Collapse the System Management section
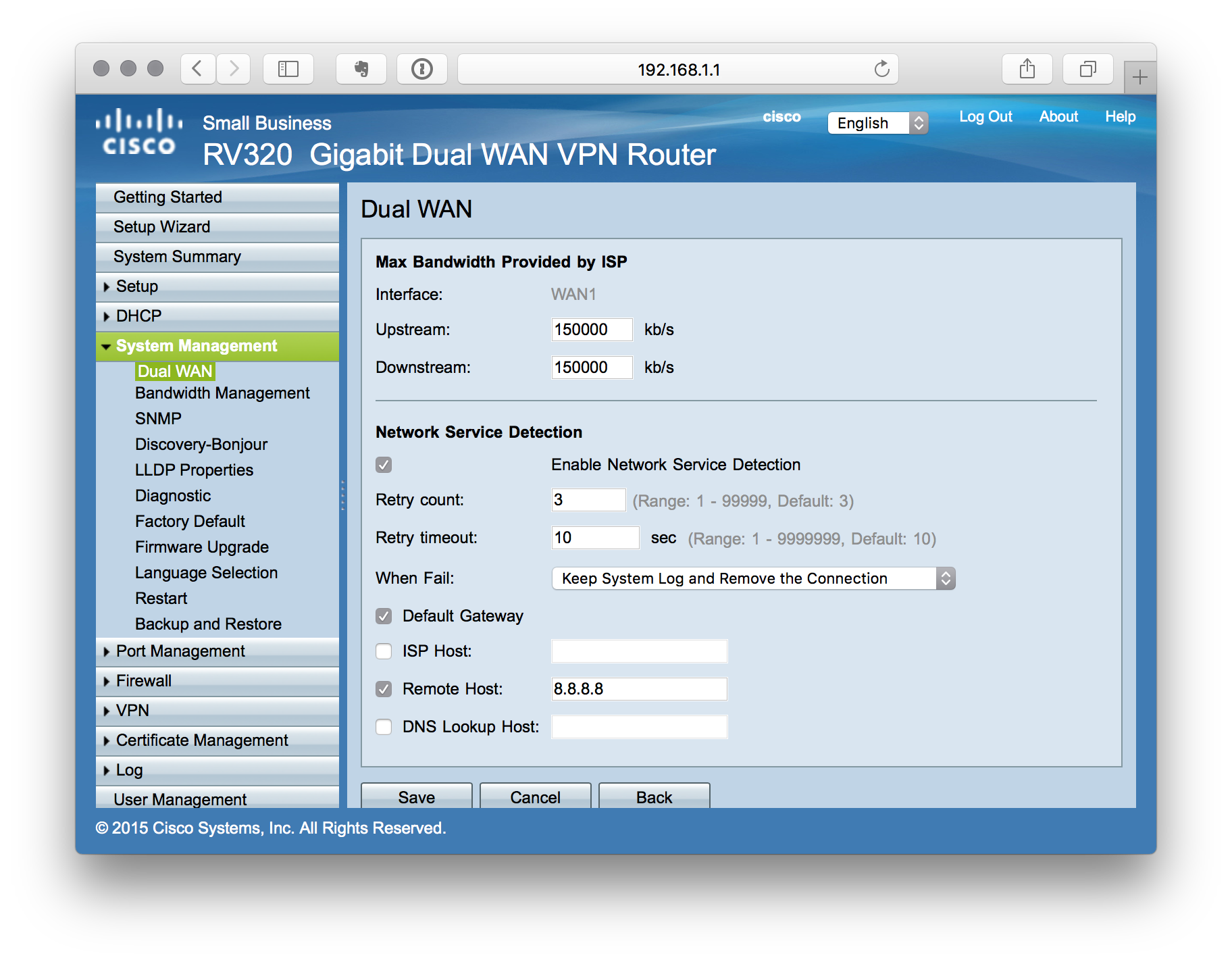This screenshot has width=1232, height=962. point(217,346)
